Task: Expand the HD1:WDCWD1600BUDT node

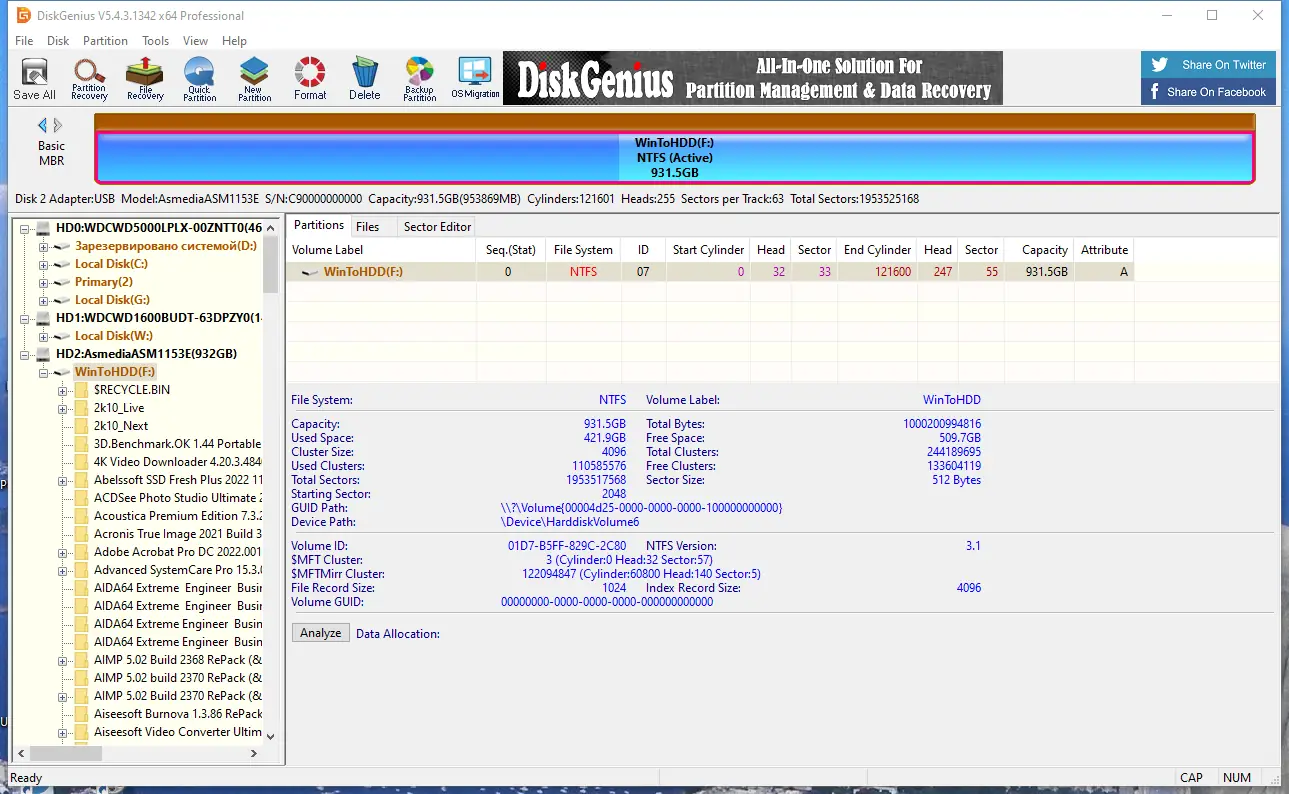Action: [x=24, y=318]
